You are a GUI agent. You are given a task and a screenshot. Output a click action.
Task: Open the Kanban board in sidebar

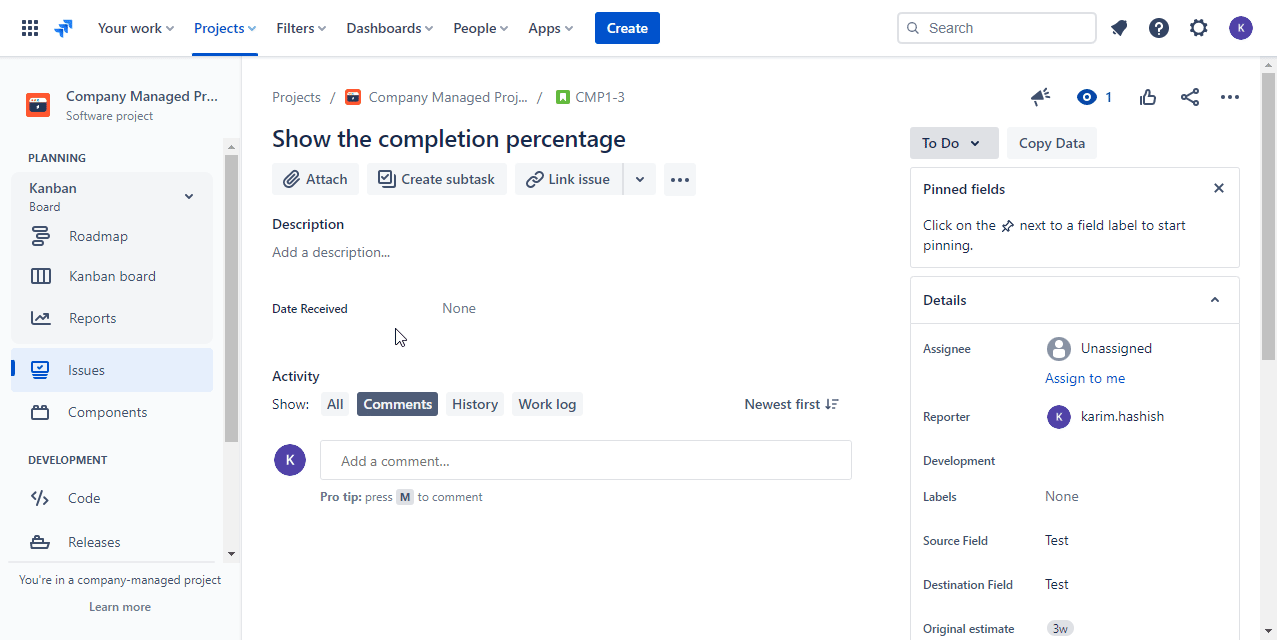[x=111, y=275]
